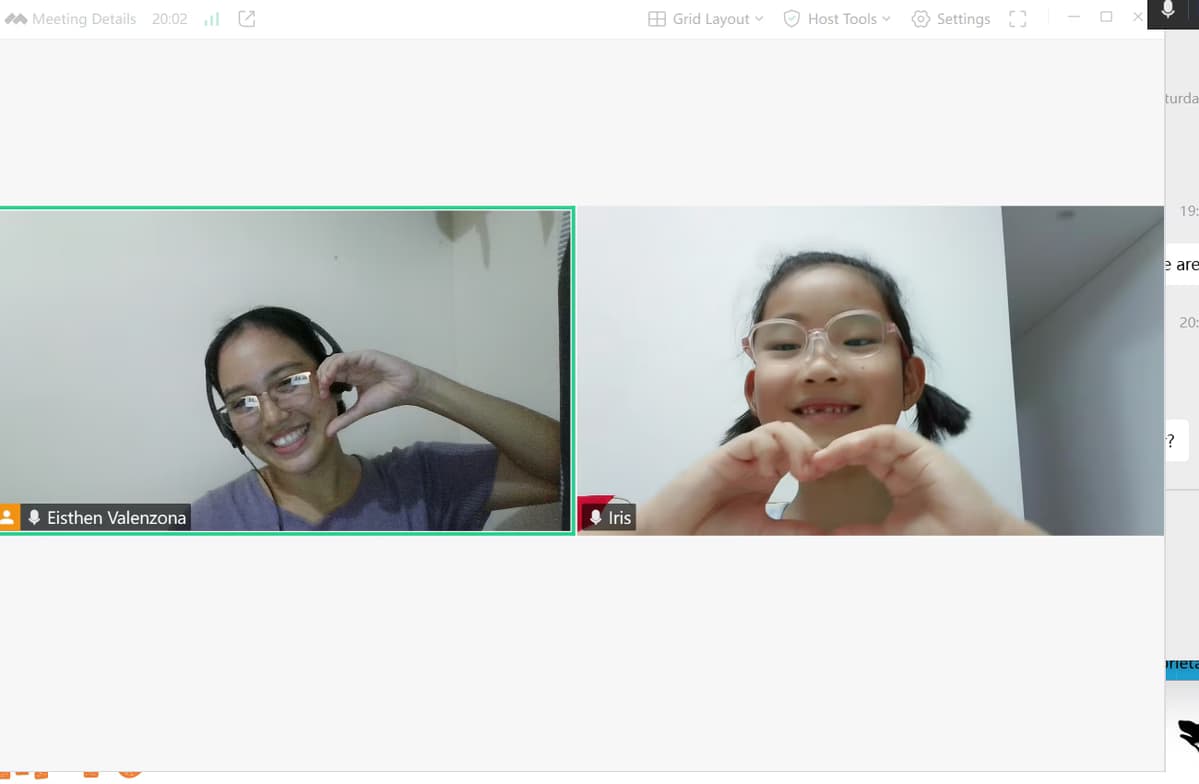The image size is (1199, 784).
Task: Click the microphone icon in the top-right corner
Action: 1167,12
